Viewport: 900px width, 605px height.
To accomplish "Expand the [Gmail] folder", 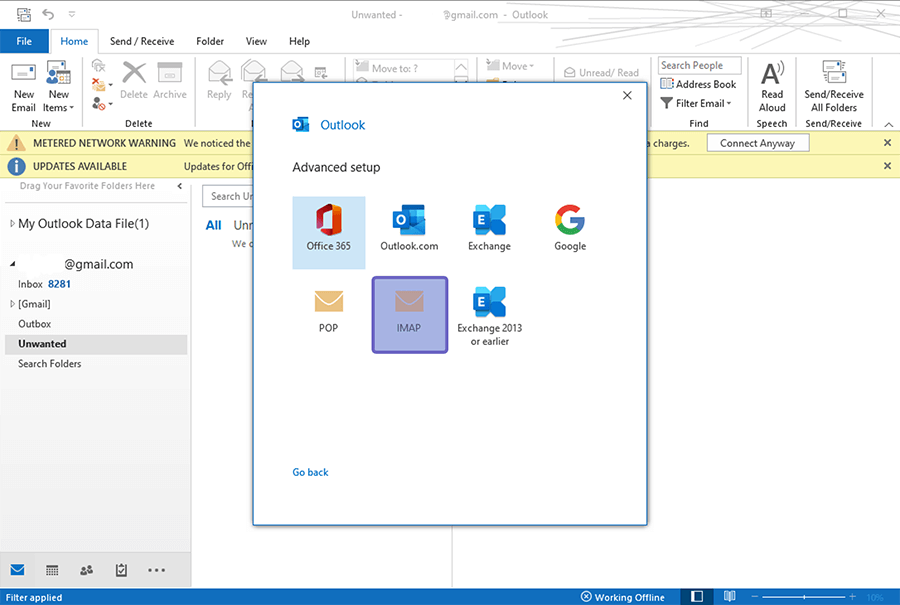I will click(13, 304).
